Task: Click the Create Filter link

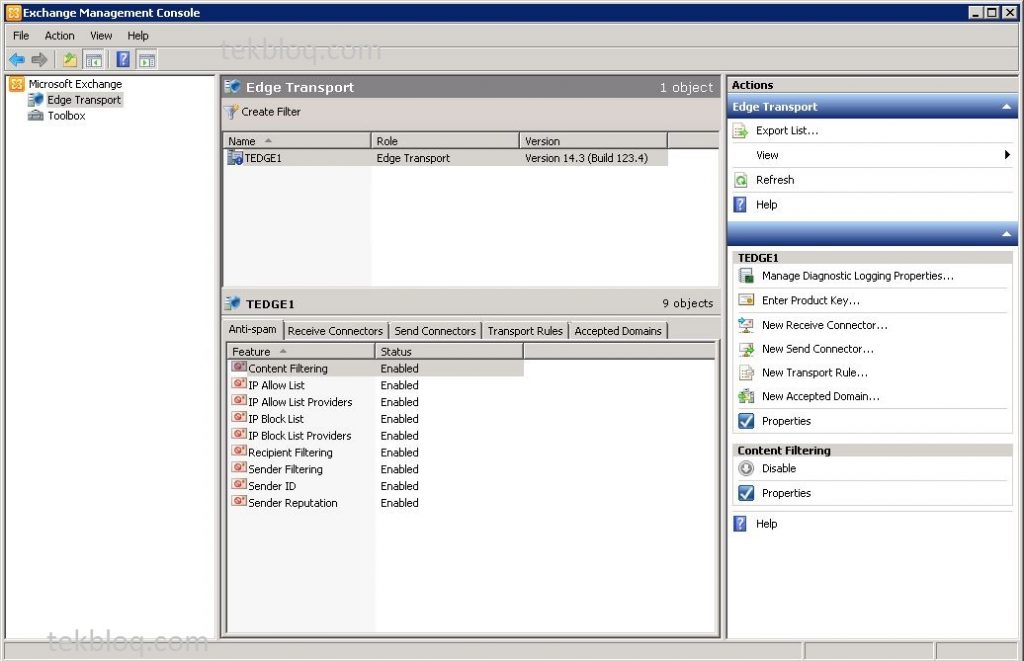Action: (x=271, y=112)
